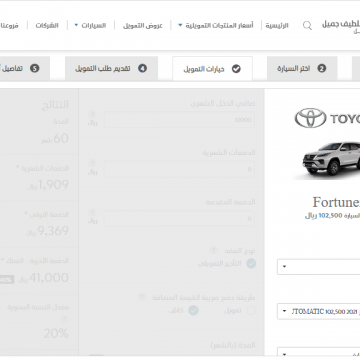This screenshot has width=360, height=360.
Task: Select خيارات التمويل step tab
Action: (212, 69)
